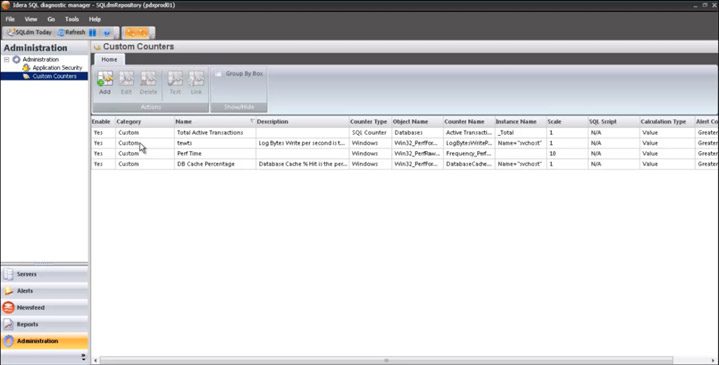The image size is (719, 365).
Task: Select the DB Cache Percentage counter row
Action: (404, 164)
